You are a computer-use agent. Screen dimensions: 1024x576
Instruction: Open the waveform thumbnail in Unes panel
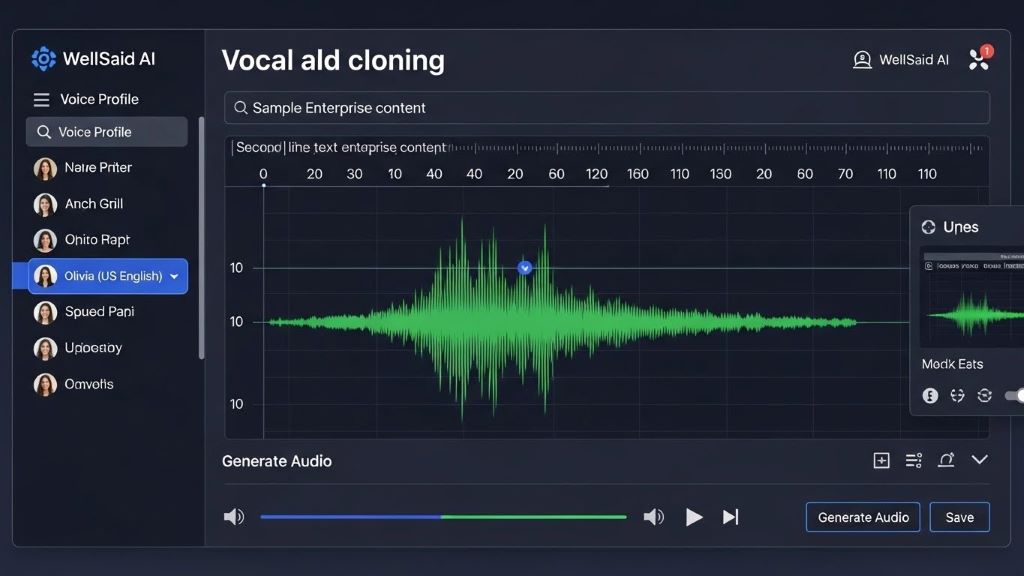(x=972, y=297)
